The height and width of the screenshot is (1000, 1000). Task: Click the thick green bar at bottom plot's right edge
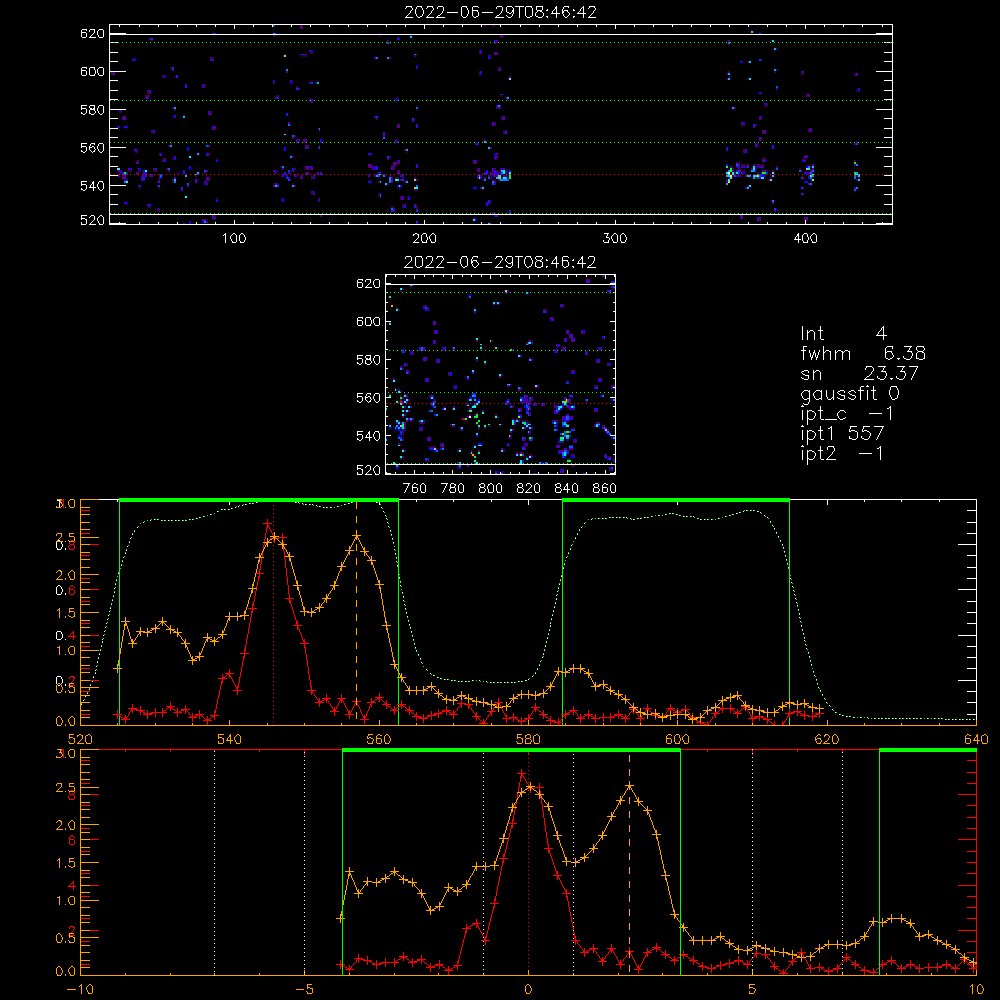tap(928, 751)
